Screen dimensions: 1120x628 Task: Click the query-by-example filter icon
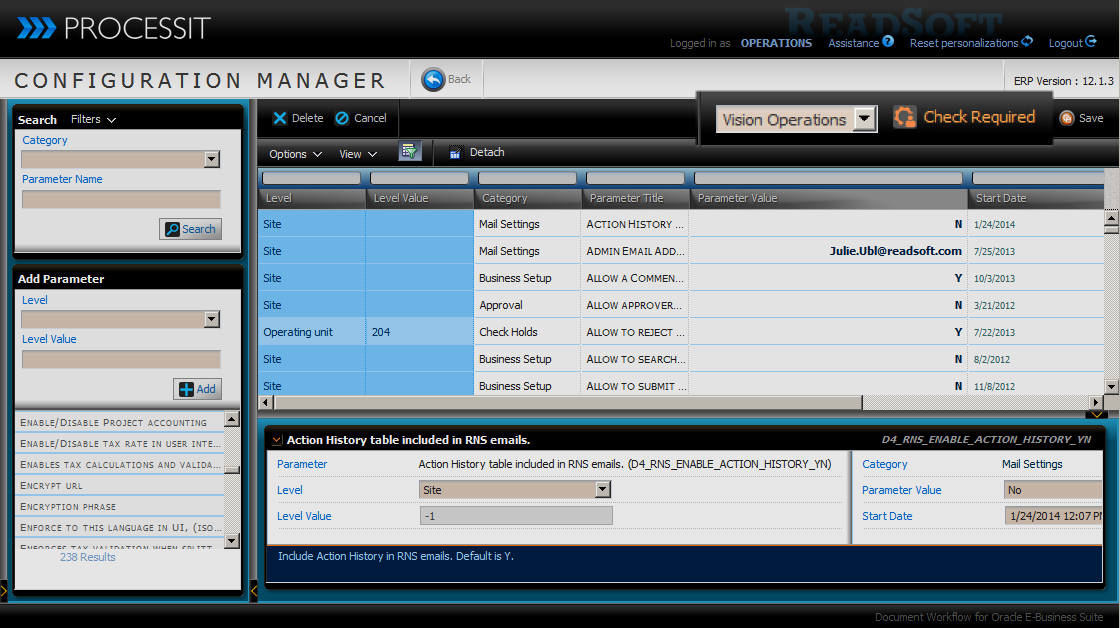click(x=408, y=152)
